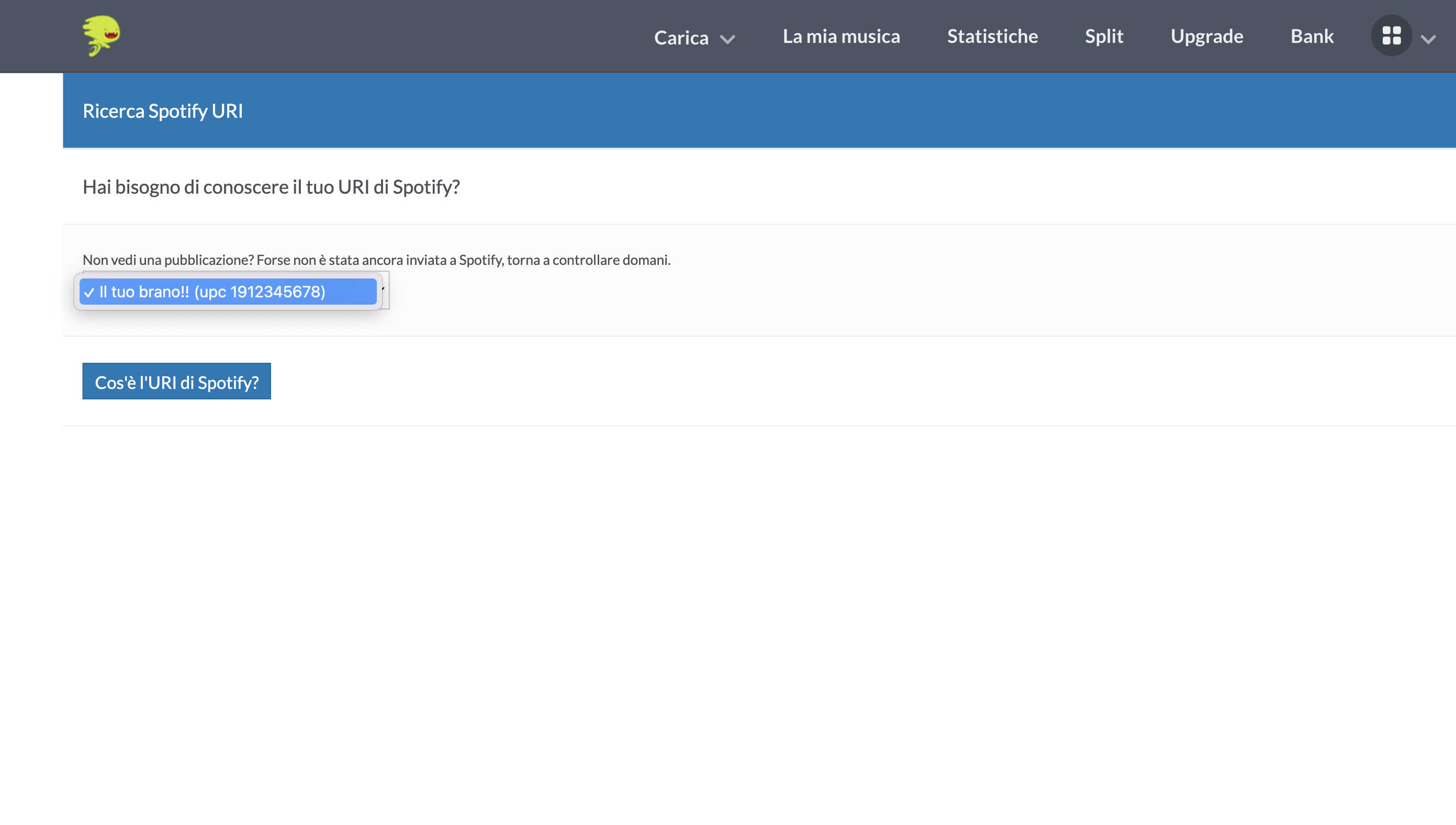
Task: Open the Statistiche page
Action: [992, 36]
